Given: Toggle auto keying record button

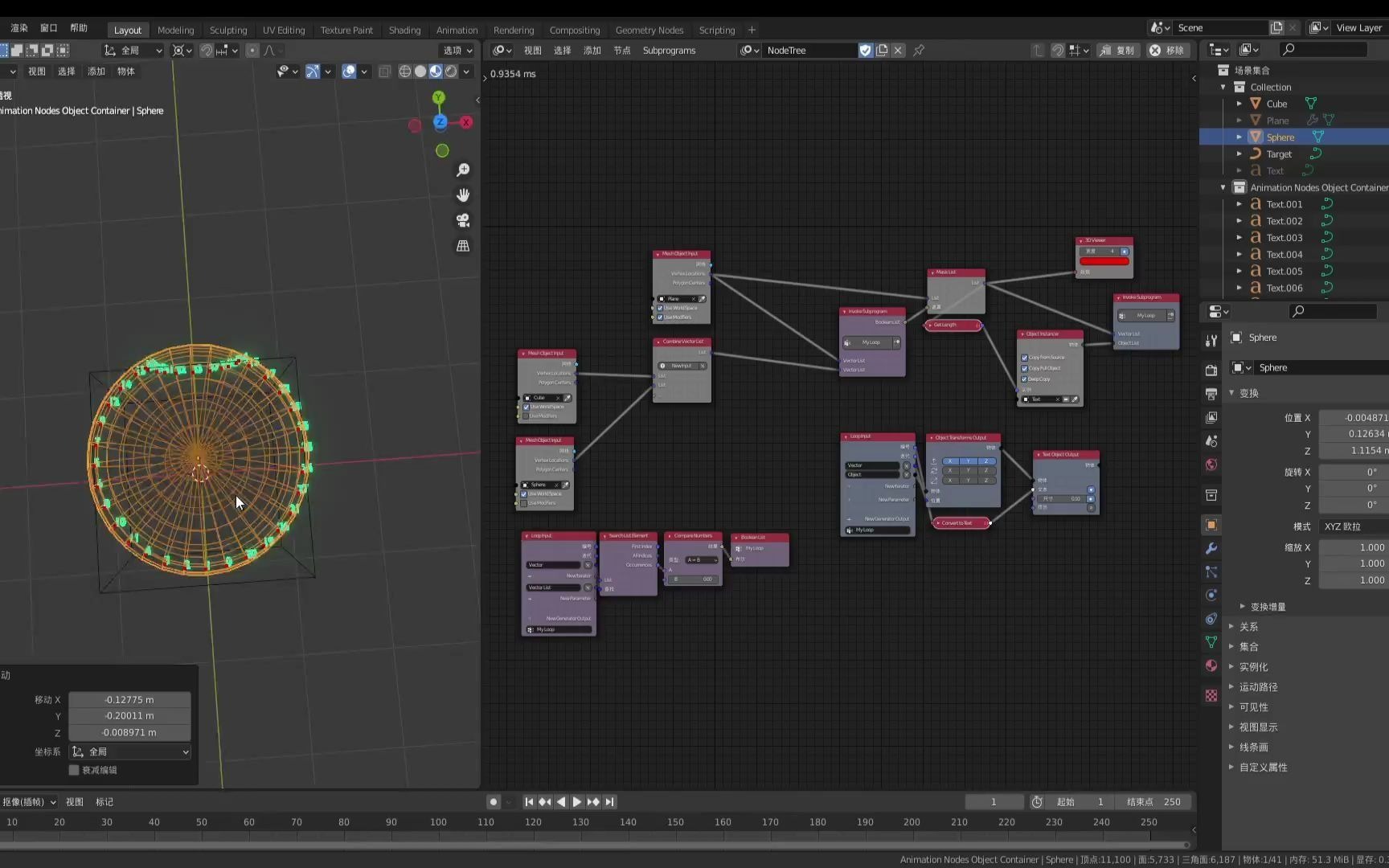Looking at the screenshot, I should point(494,802).
